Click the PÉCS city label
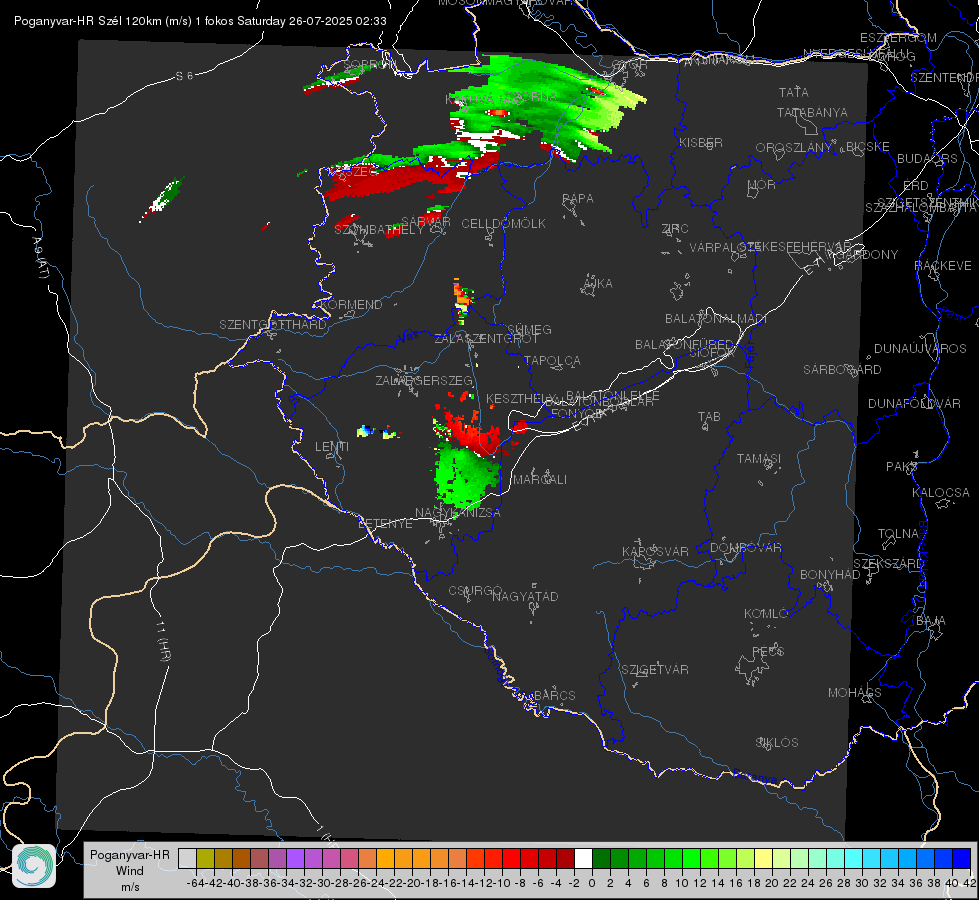 point(767,651)
